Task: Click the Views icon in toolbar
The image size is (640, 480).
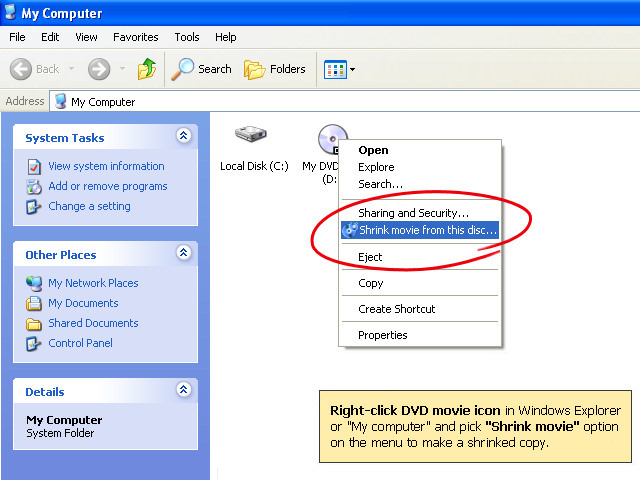Action: click(335, 69)
